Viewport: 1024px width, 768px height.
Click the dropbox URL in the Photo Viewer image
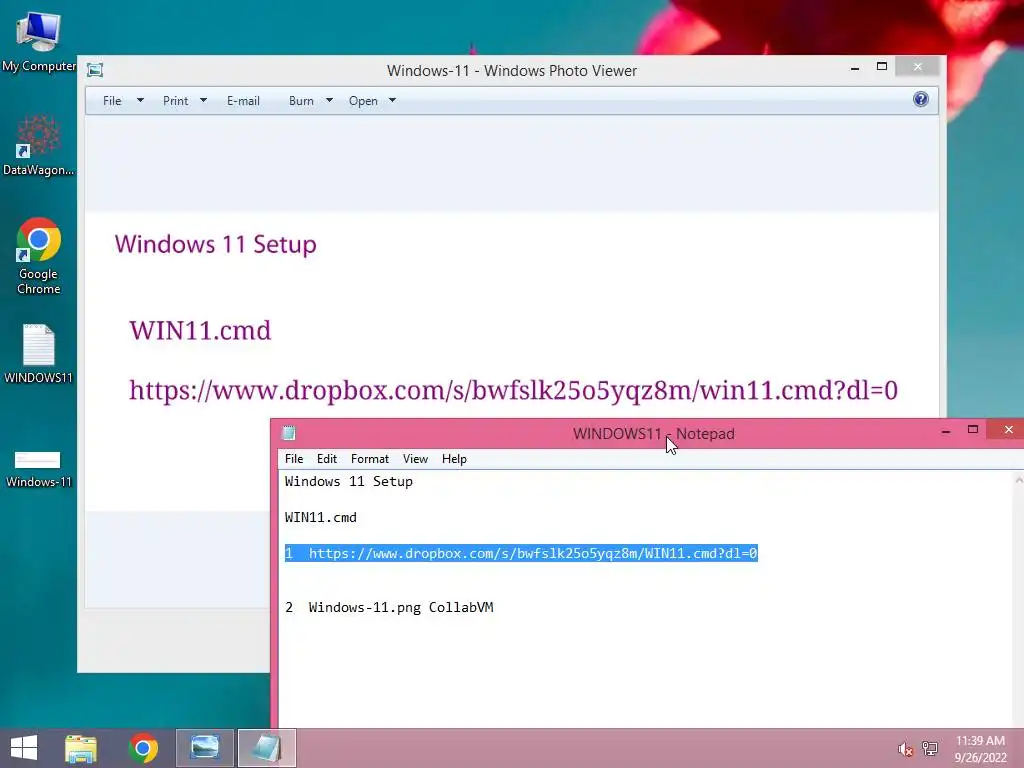coord(513,391)
